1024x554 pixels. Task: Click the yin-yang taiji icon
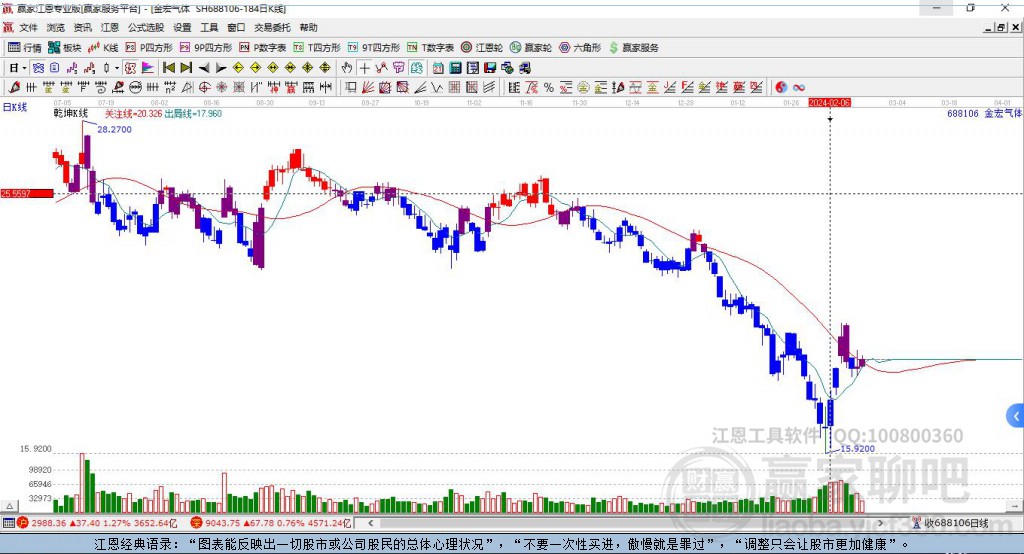(x=781, y=87)
